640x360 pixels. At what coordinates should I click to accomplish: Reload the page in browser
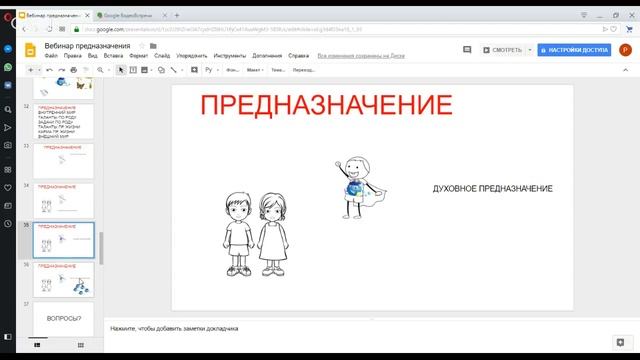click(49, 29)
